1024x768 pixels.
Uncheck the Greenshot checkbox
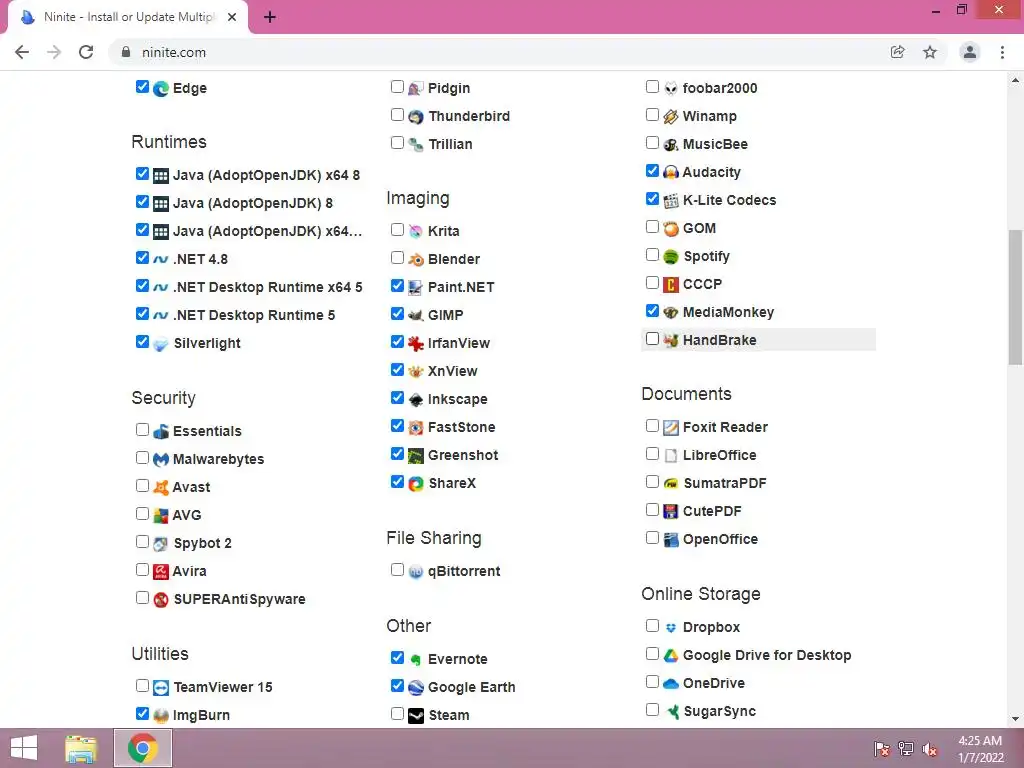(397, 453)
